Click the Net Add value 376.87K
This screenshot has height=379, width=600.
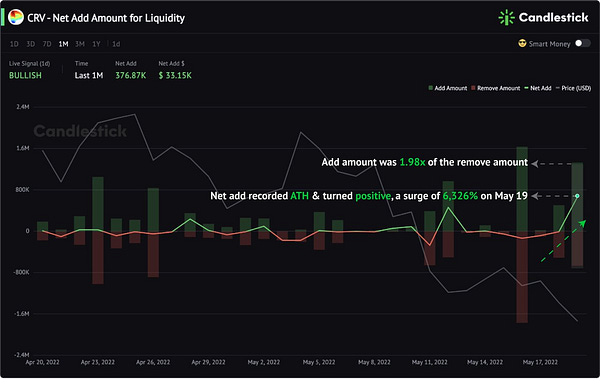click(130, 75)
